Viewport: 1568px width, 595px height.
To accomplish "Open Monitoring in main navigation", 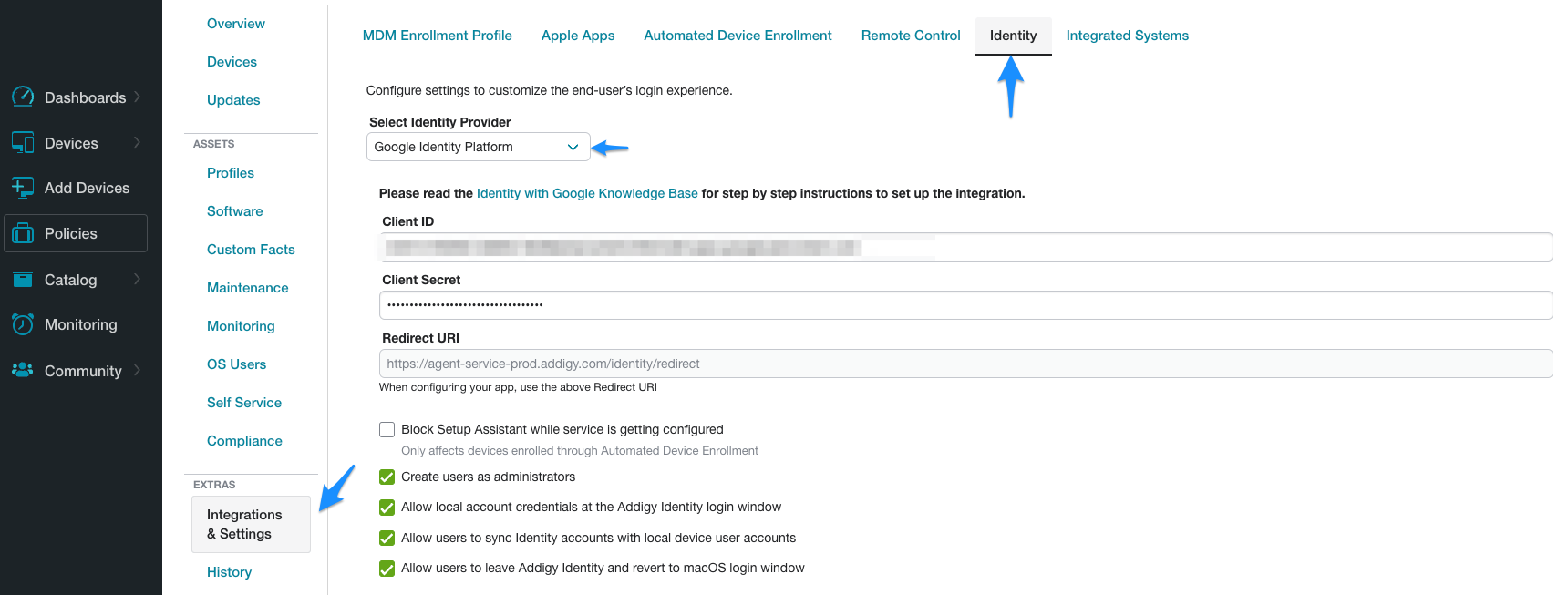I will pos(80,324).
